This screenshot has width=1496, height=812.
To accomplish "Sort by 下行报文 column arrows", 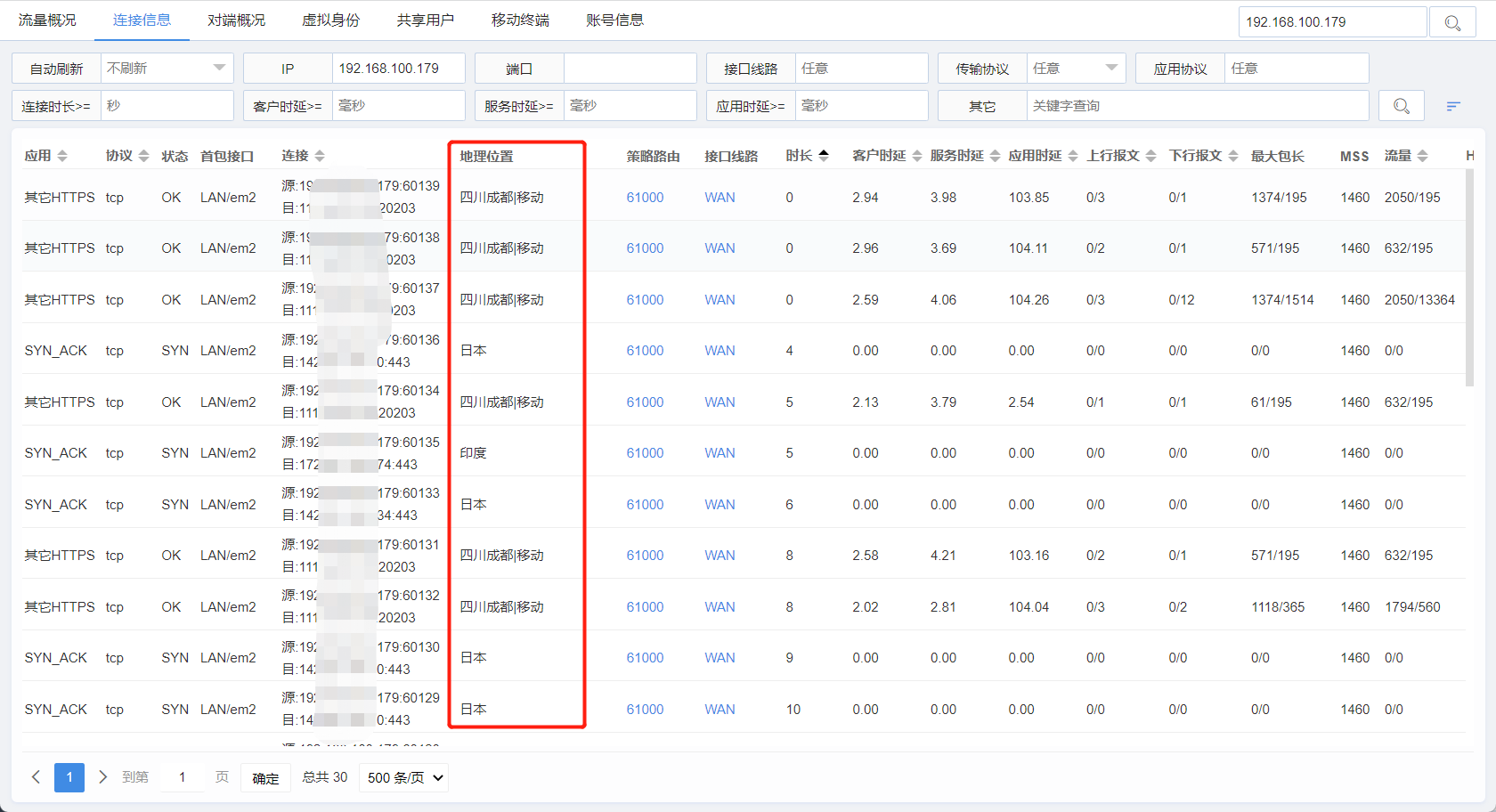I will pos(1233,156).
